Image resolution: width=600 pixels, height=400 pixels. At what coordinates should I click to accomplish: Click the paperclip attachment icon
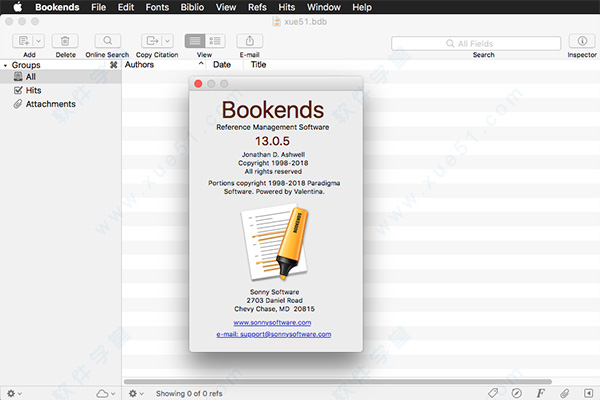tap(564, 393)
